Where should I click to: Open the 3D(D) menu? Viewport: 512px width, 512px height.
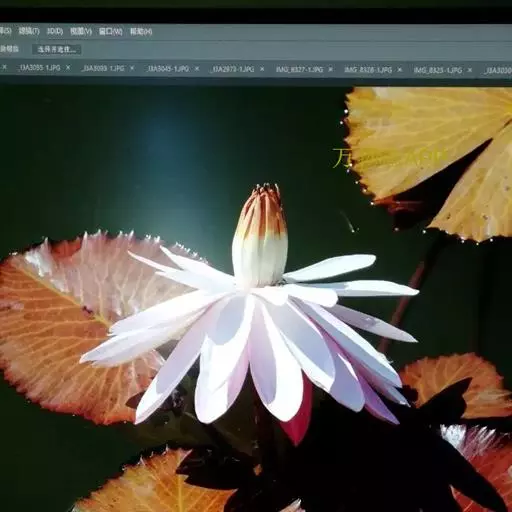55,31
